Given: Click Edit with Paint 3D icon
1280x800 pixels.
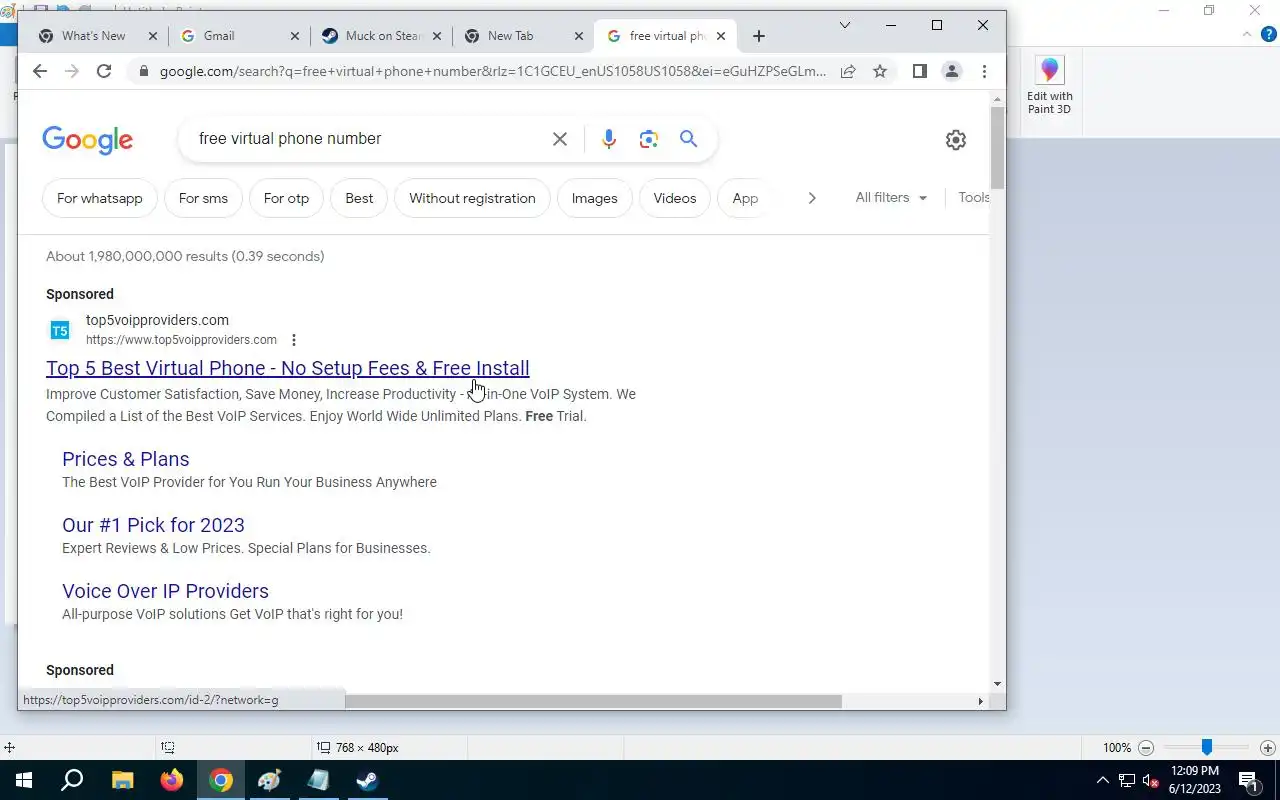Looking at the screenshot, I should click(1050, 86).
